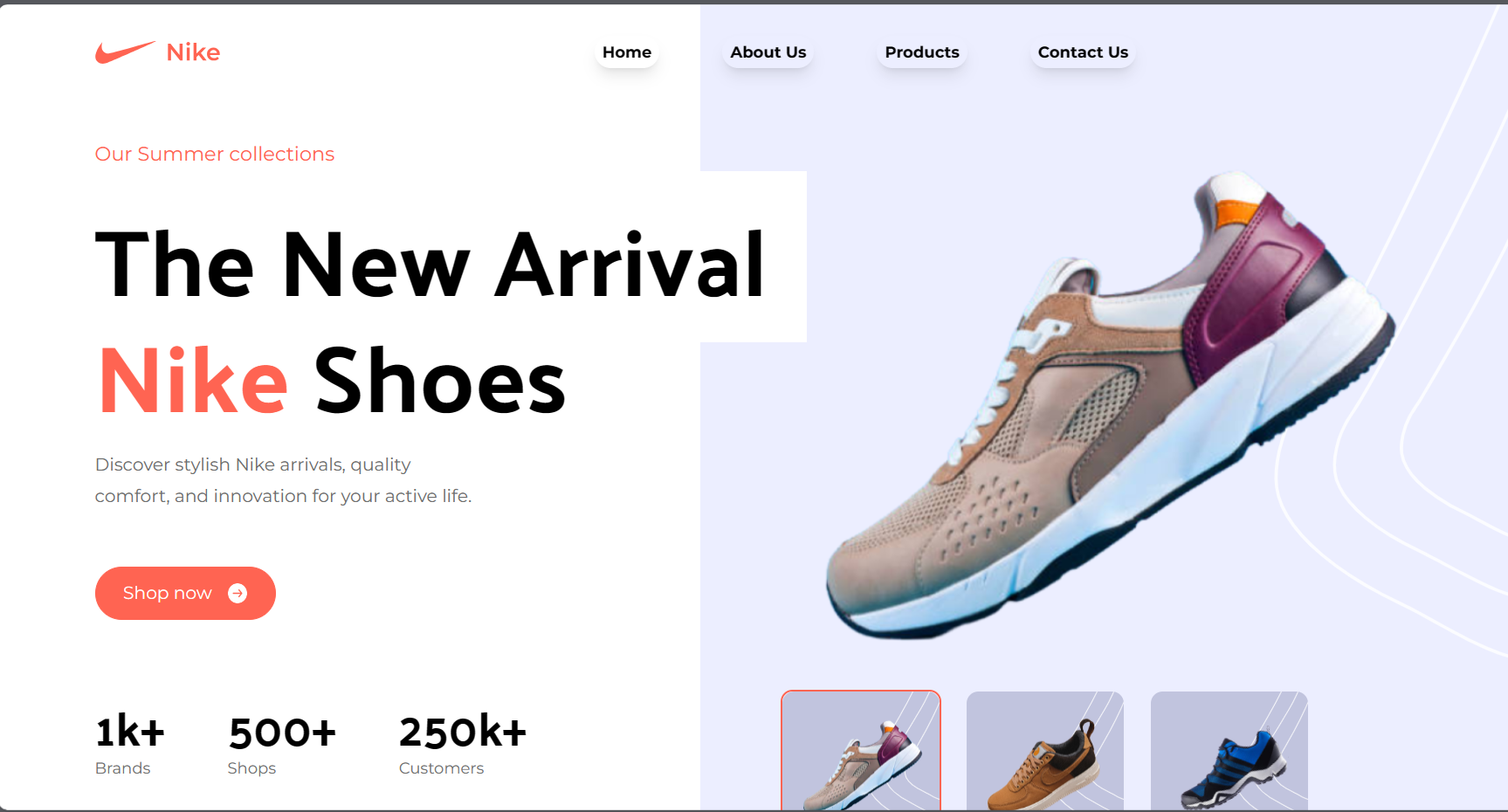Click the 250k+ Customers statistic
The width and height of the screenshot is (1508, 812).
click(463, 744)
